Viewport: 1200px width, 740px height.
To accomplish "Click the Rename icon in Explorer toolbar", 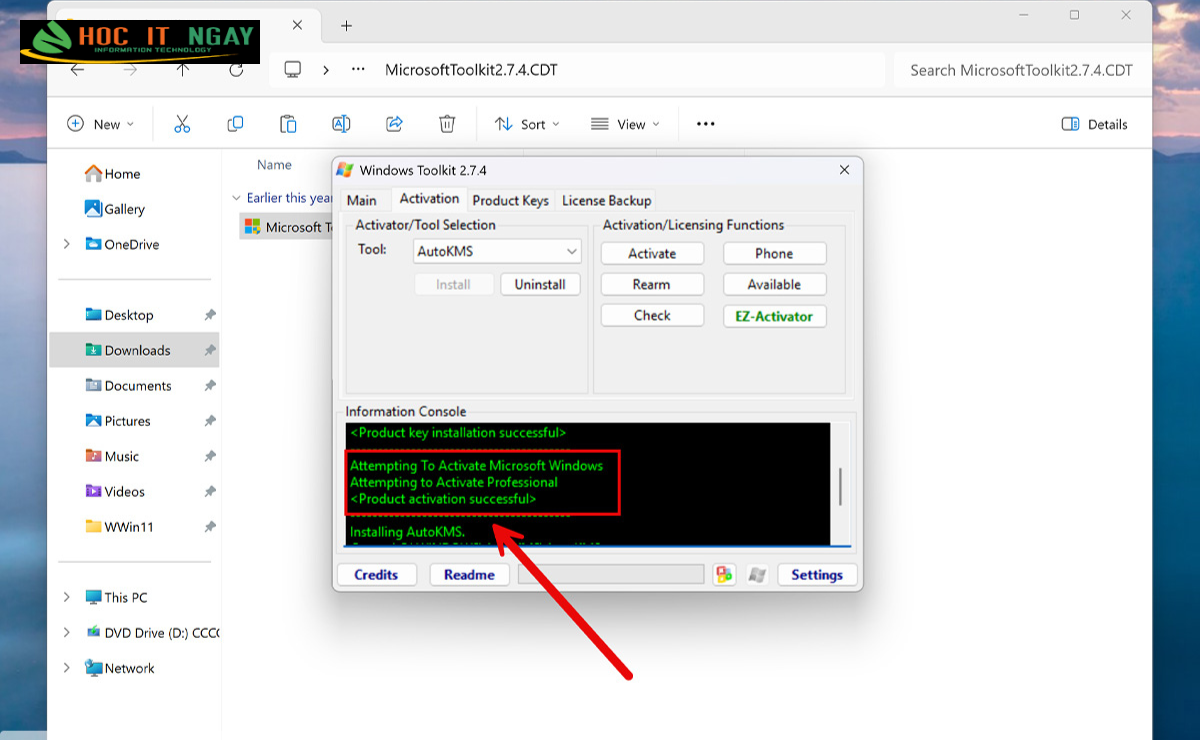I will click(341, 124).
